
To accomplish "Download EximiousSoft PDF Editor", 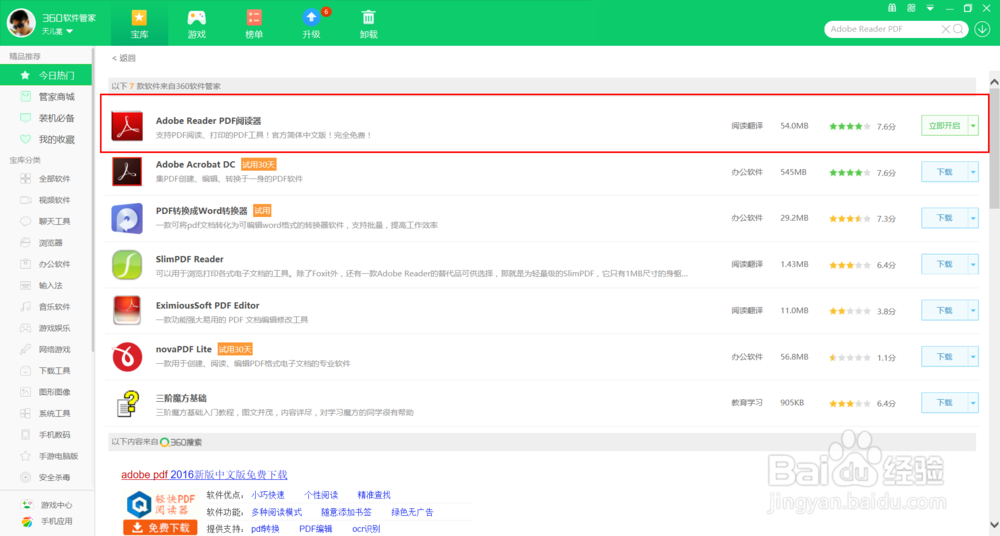I will (x=945, y=311).
